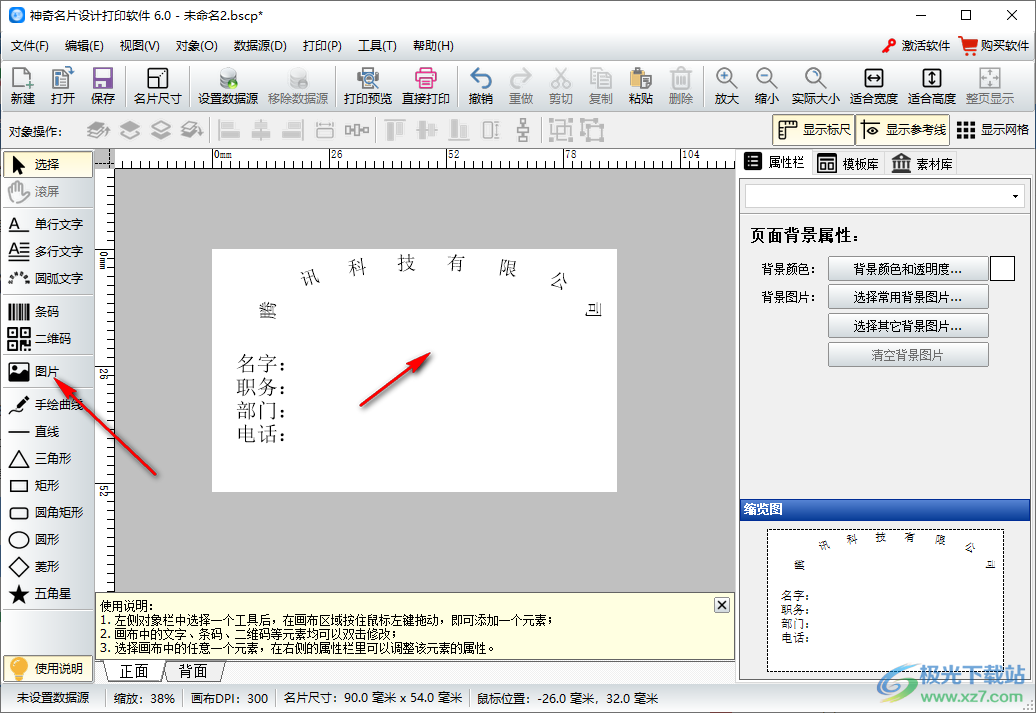Choose the 圆弧文字 arc text tool

pos(48,278)
